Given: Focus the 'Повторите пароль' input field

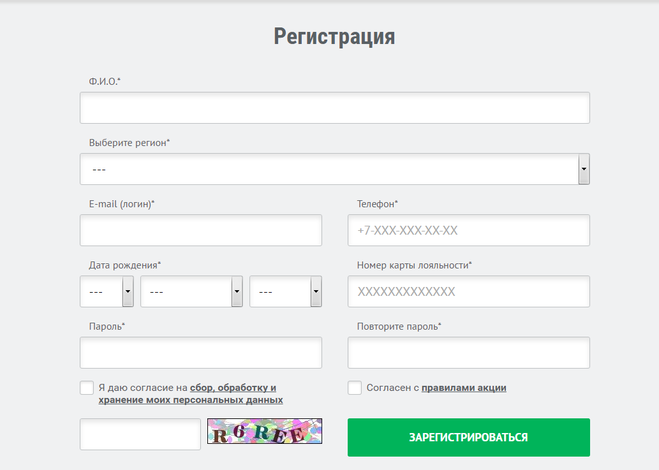Looking at the screenshot, I should 468,353.
